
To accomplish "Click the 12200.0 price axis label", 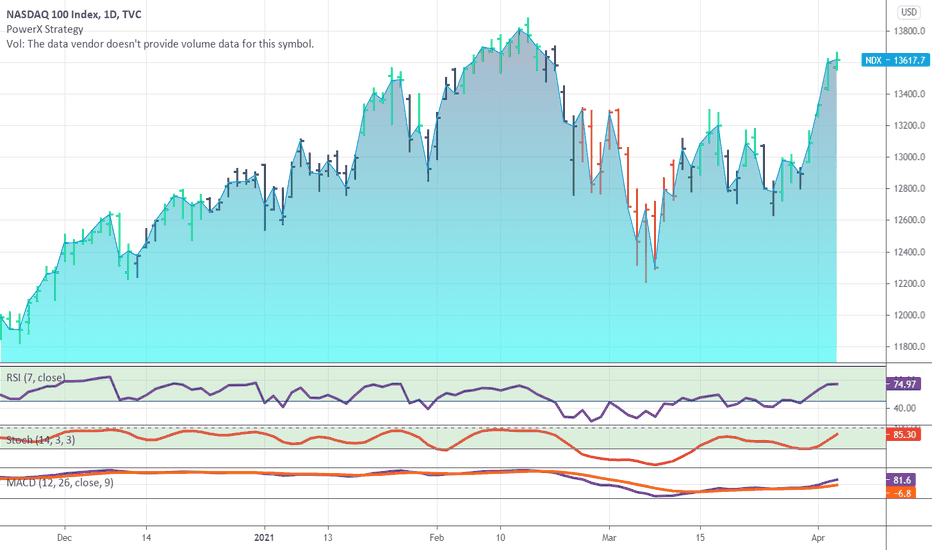I will tap(909, 284).
